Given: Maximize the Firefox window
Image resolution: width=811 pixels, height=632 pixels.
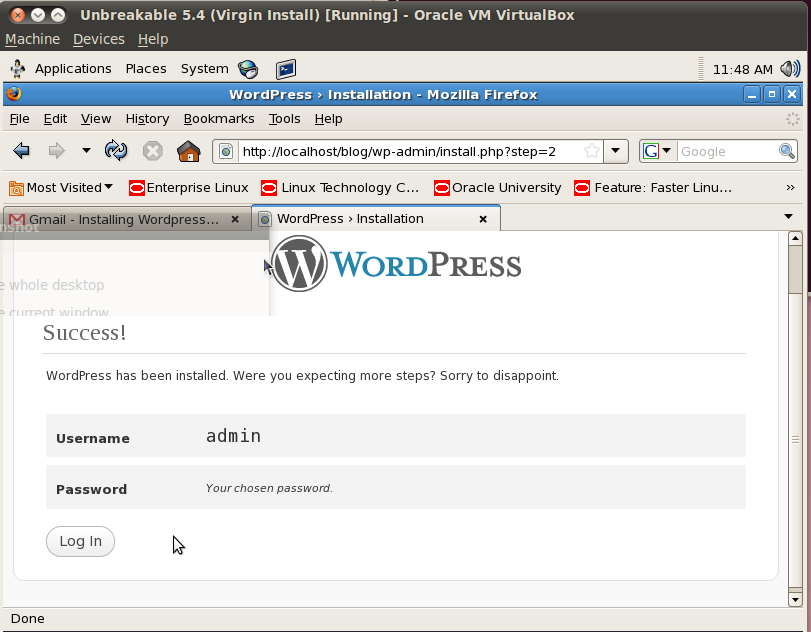Looking at the screenshot, I should (x=772, y=95).
